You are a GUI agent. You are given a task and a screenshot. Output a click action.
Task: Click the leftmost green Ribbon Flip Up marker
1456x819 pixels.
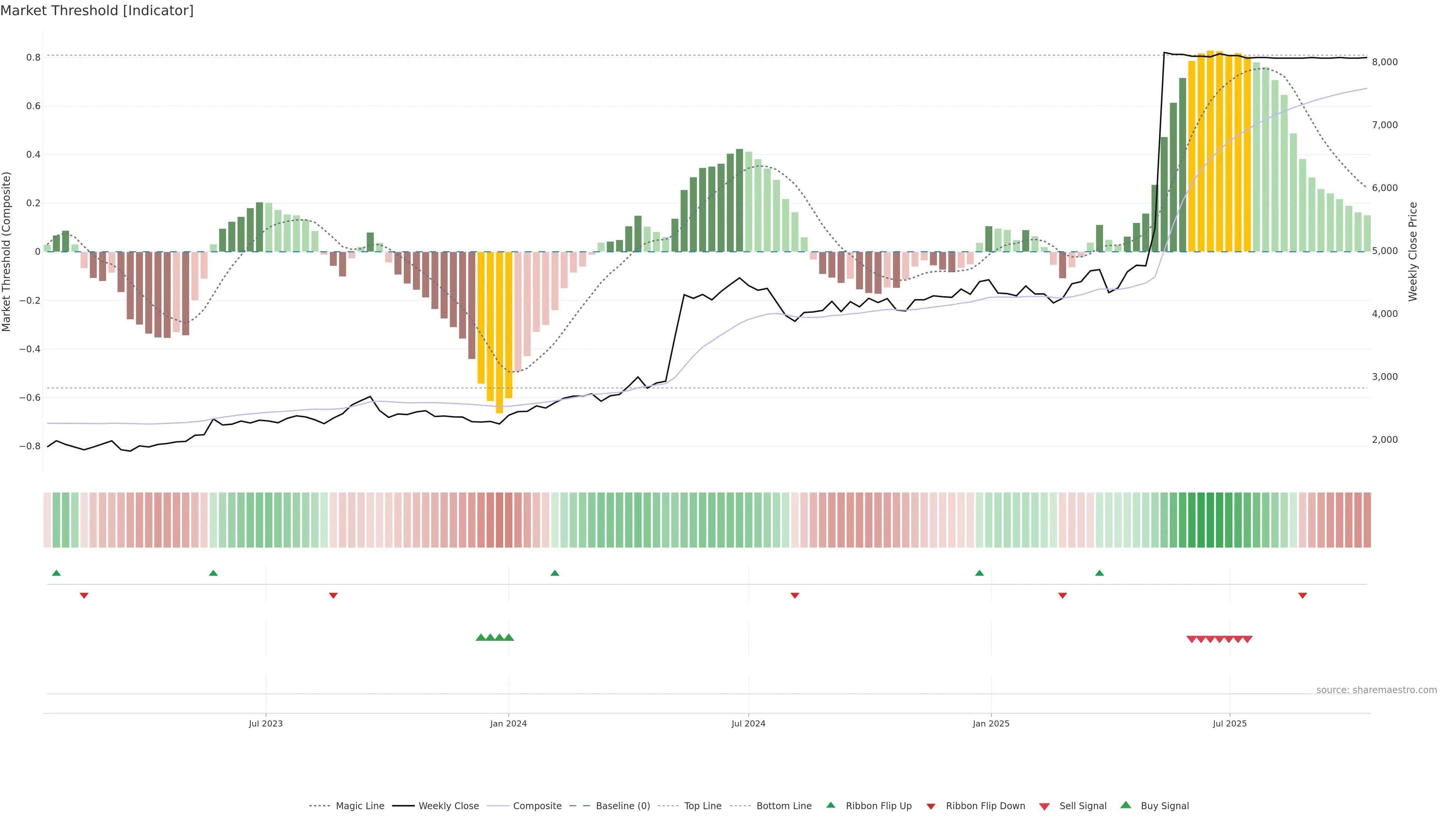pyautogui.click(x=56, y=573)
